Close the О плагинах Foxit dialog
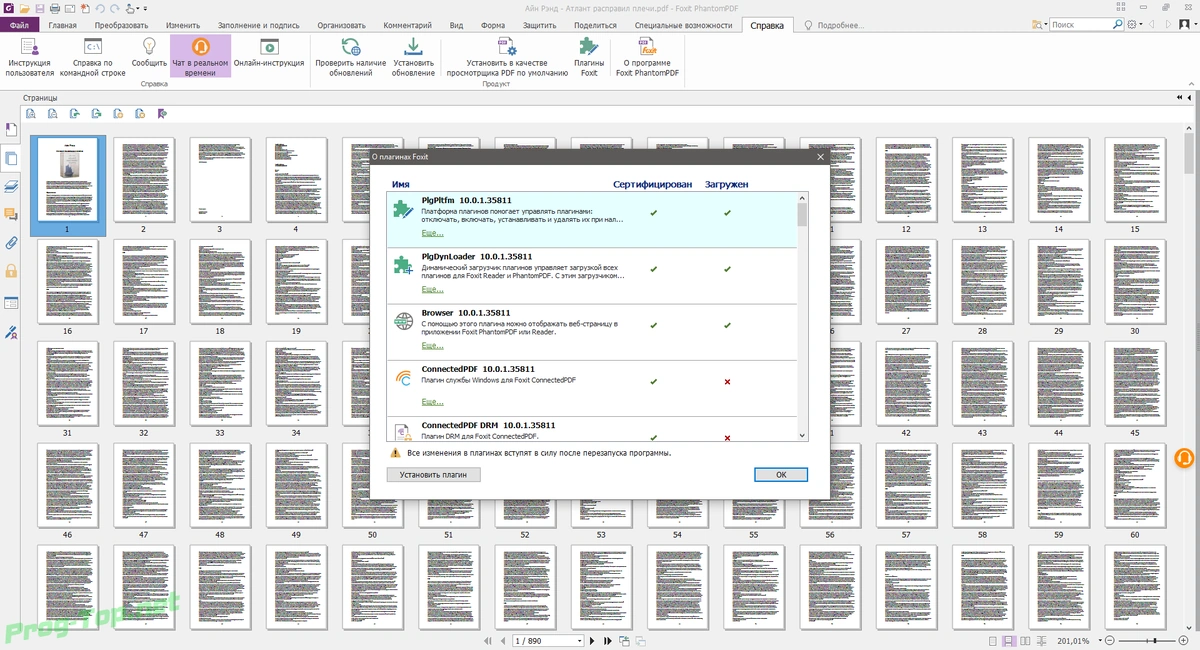 point(821,157)
